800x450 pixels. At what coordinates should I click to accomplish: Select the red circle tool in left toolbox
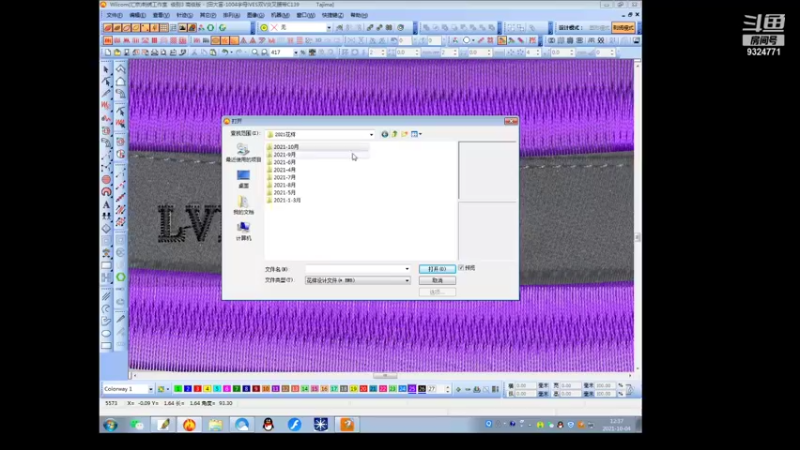tap(106, 180)
